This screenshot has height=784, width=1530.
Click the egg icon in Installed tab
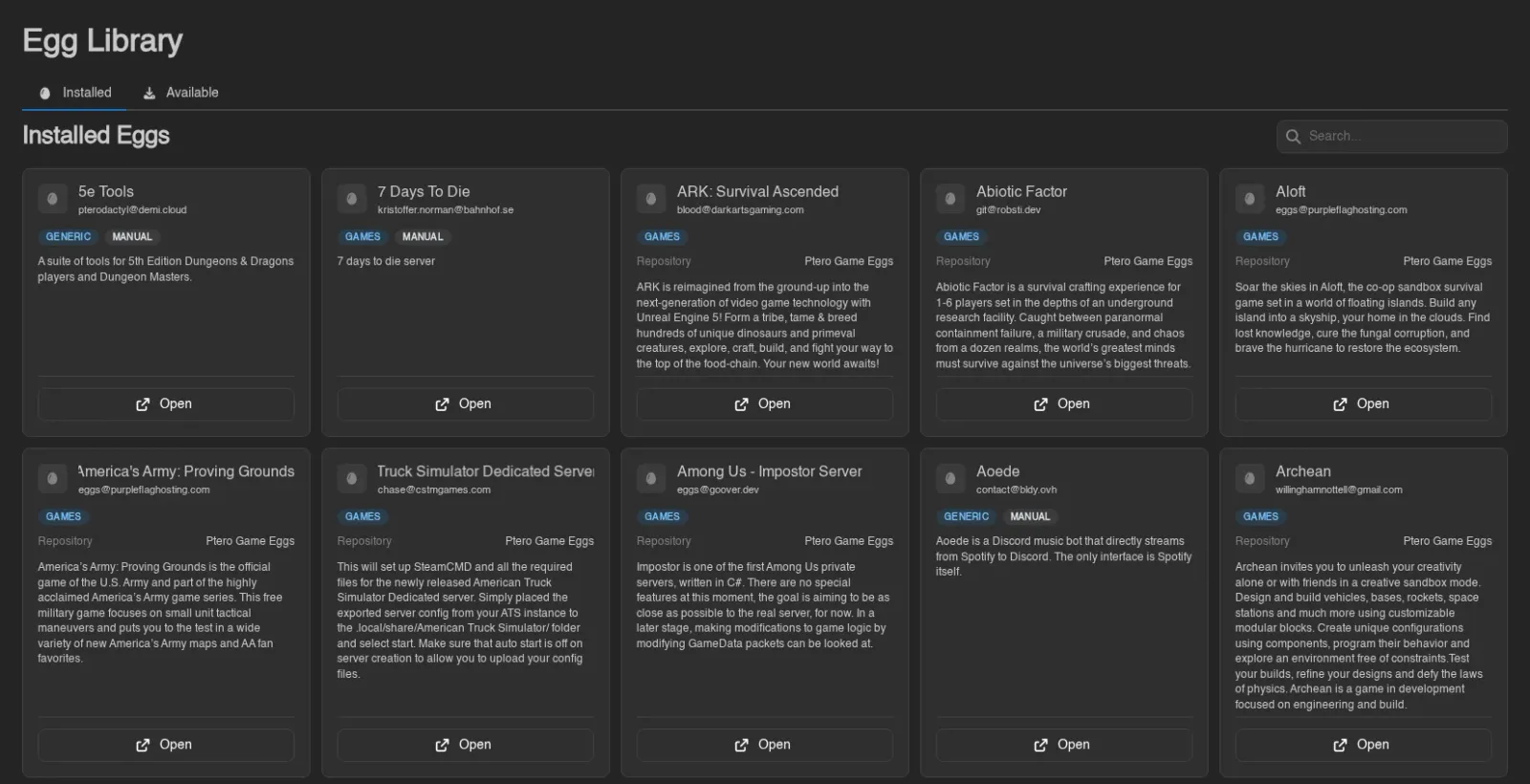click(45, 93)
